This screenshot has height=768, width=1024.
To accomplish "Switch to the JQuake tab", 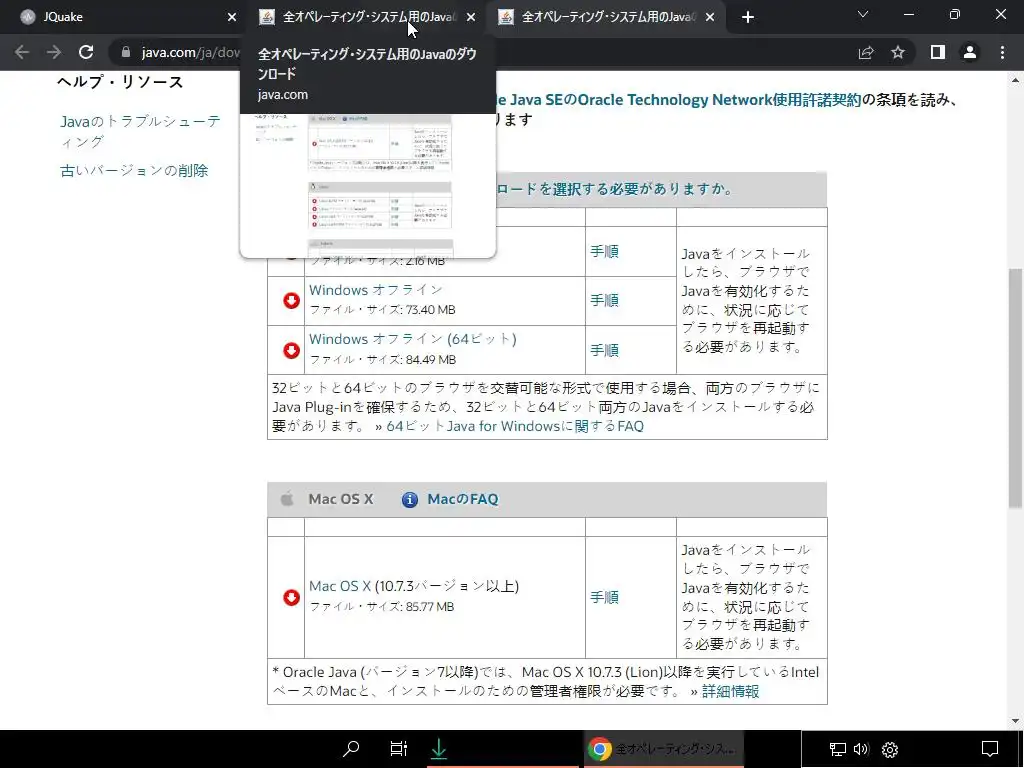I will pos(124,17).
